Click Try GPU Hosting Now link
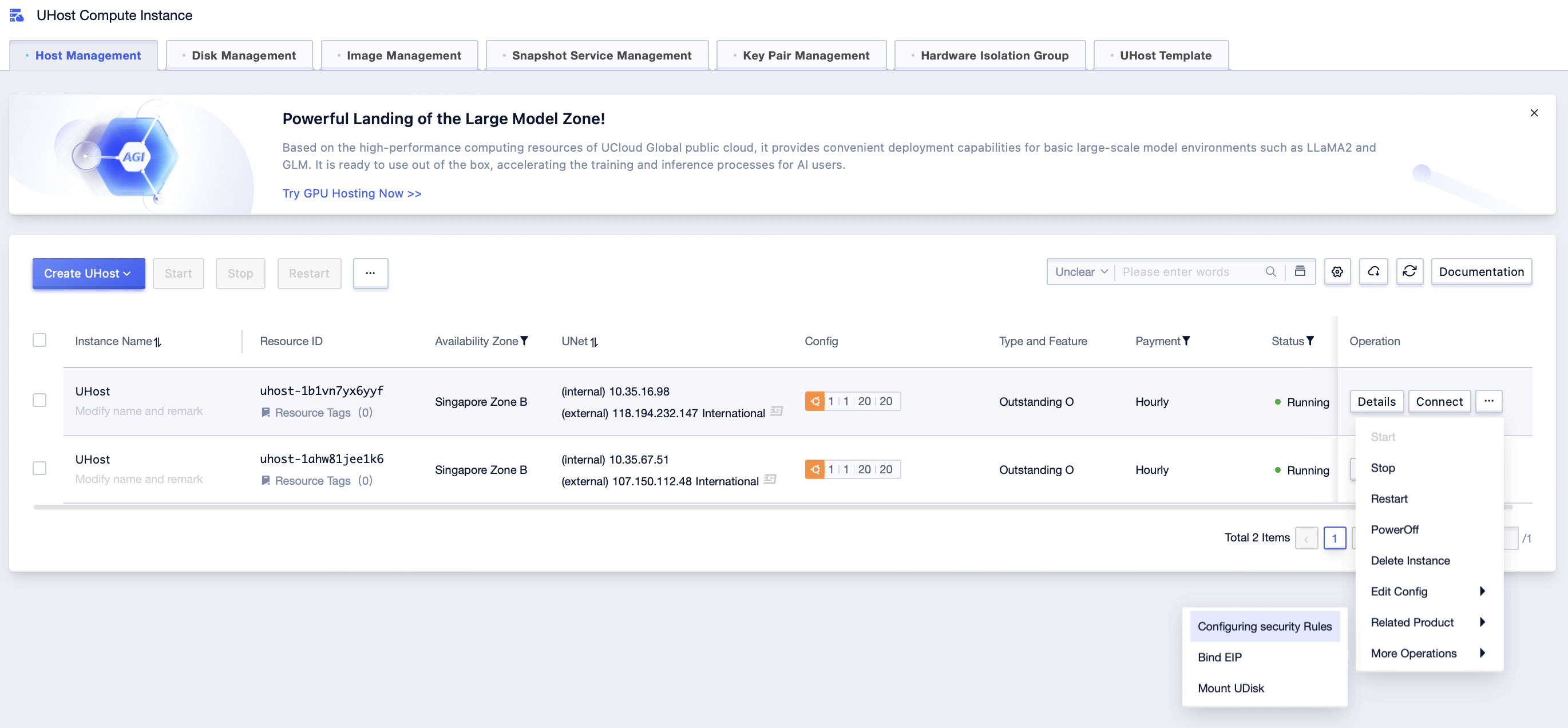 352,193
